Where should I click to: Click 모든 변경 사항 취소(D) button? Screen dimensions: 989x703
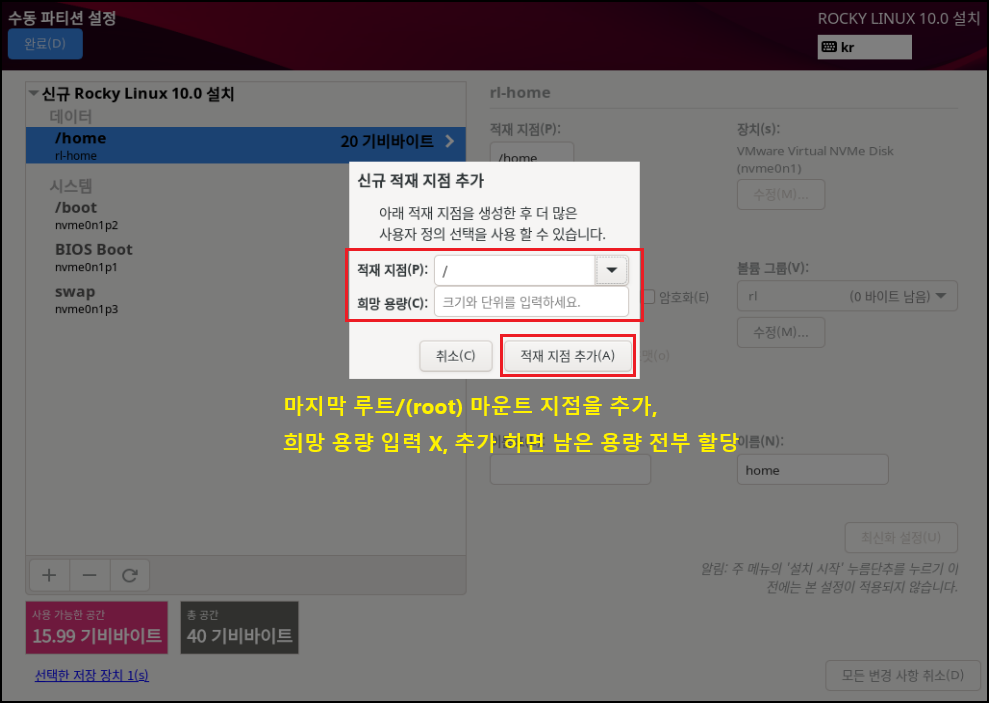point(902,675)
